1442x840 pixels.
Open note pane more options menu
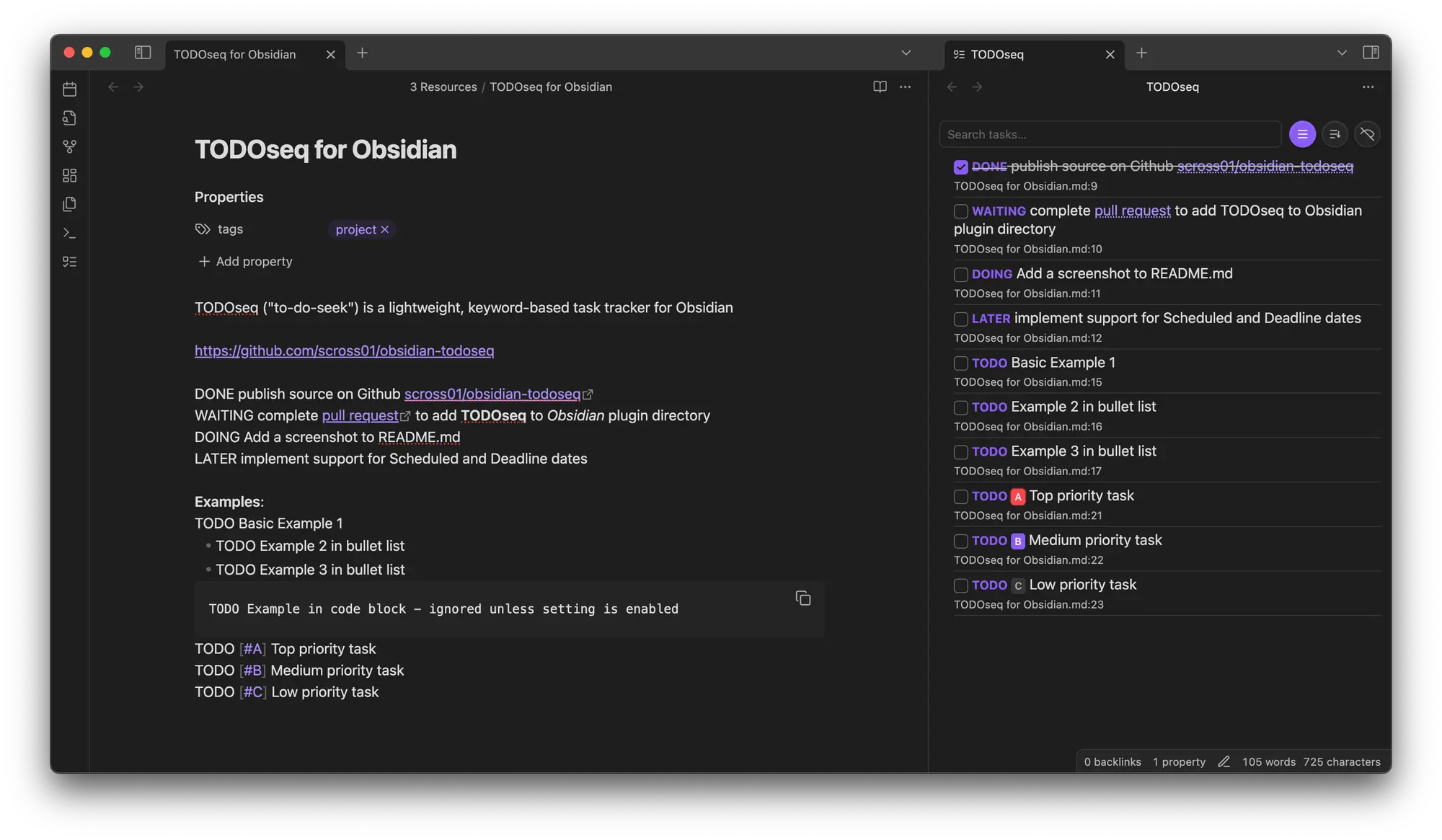click(x=906, y=87)
